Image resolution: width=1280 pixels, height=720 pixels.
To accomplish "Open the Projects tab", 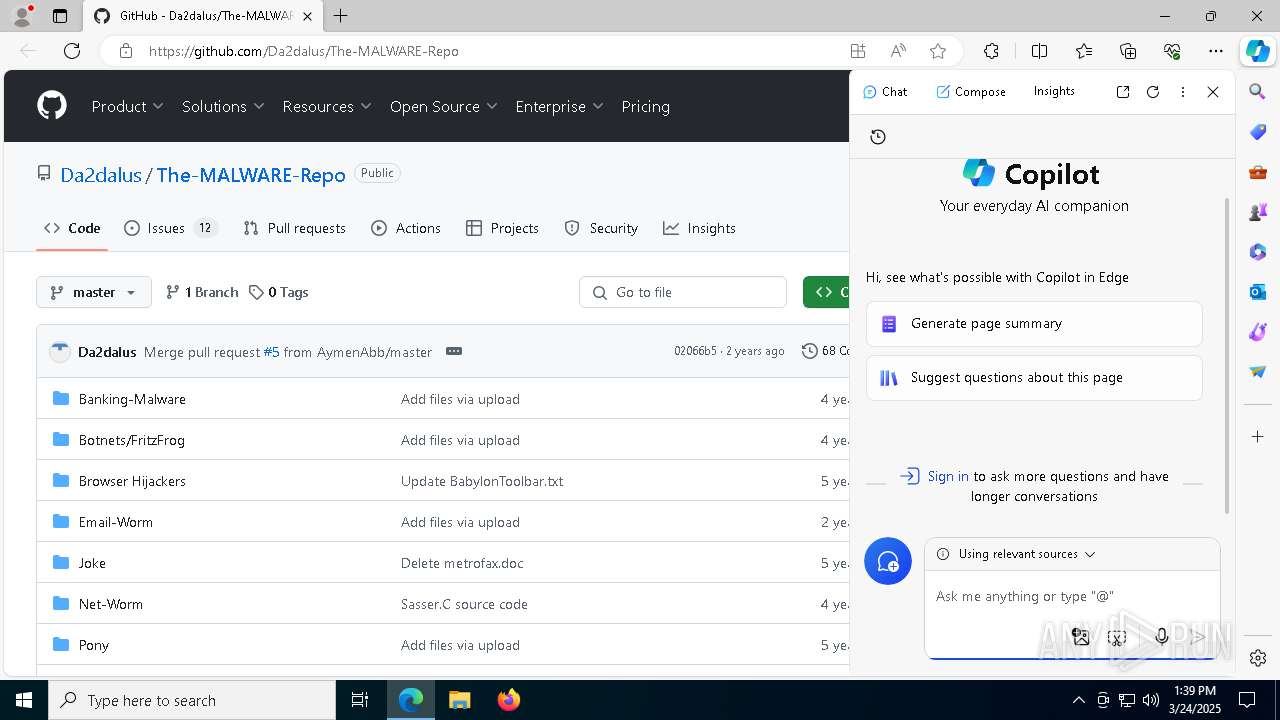I will [503, 228].
